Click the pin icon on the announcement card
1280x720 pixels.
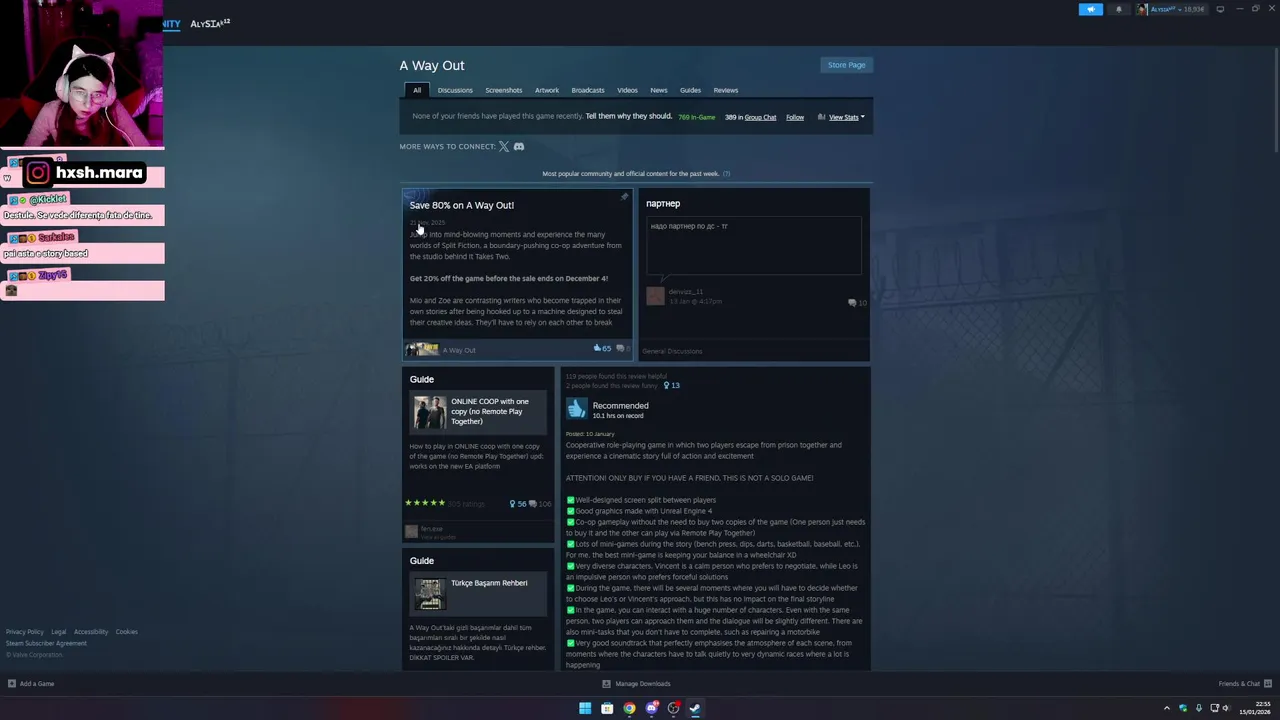(624, 197)
